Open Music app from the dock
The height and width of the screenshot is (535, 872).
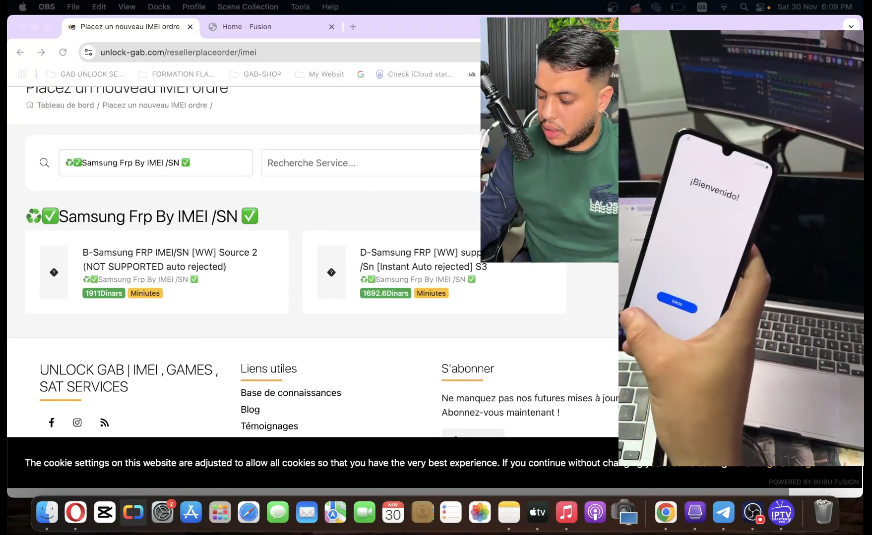click(566, 512)
